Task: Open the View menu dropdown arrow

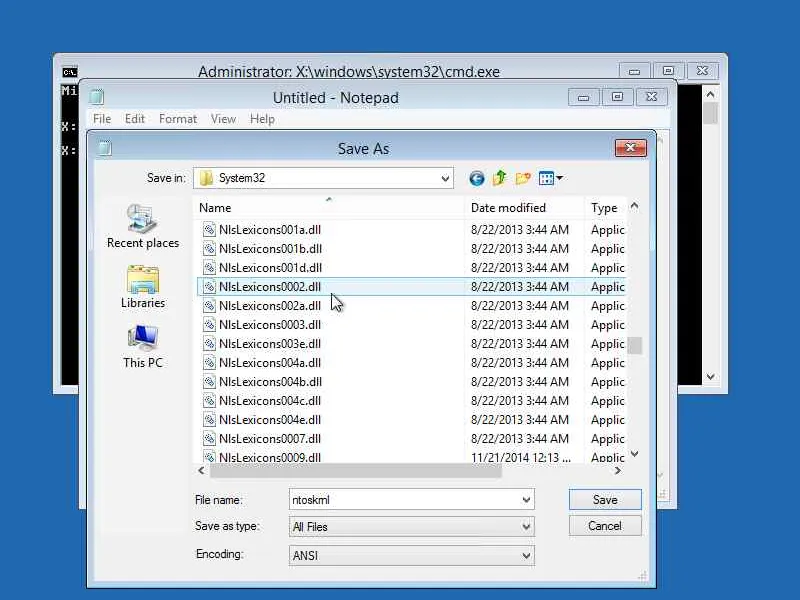Action: [x=559, y=178]
